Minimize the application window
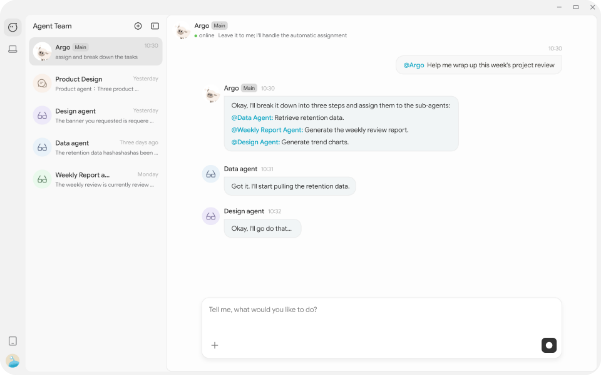The height and width of the screenshot is (375, 601). click(559, 7)
